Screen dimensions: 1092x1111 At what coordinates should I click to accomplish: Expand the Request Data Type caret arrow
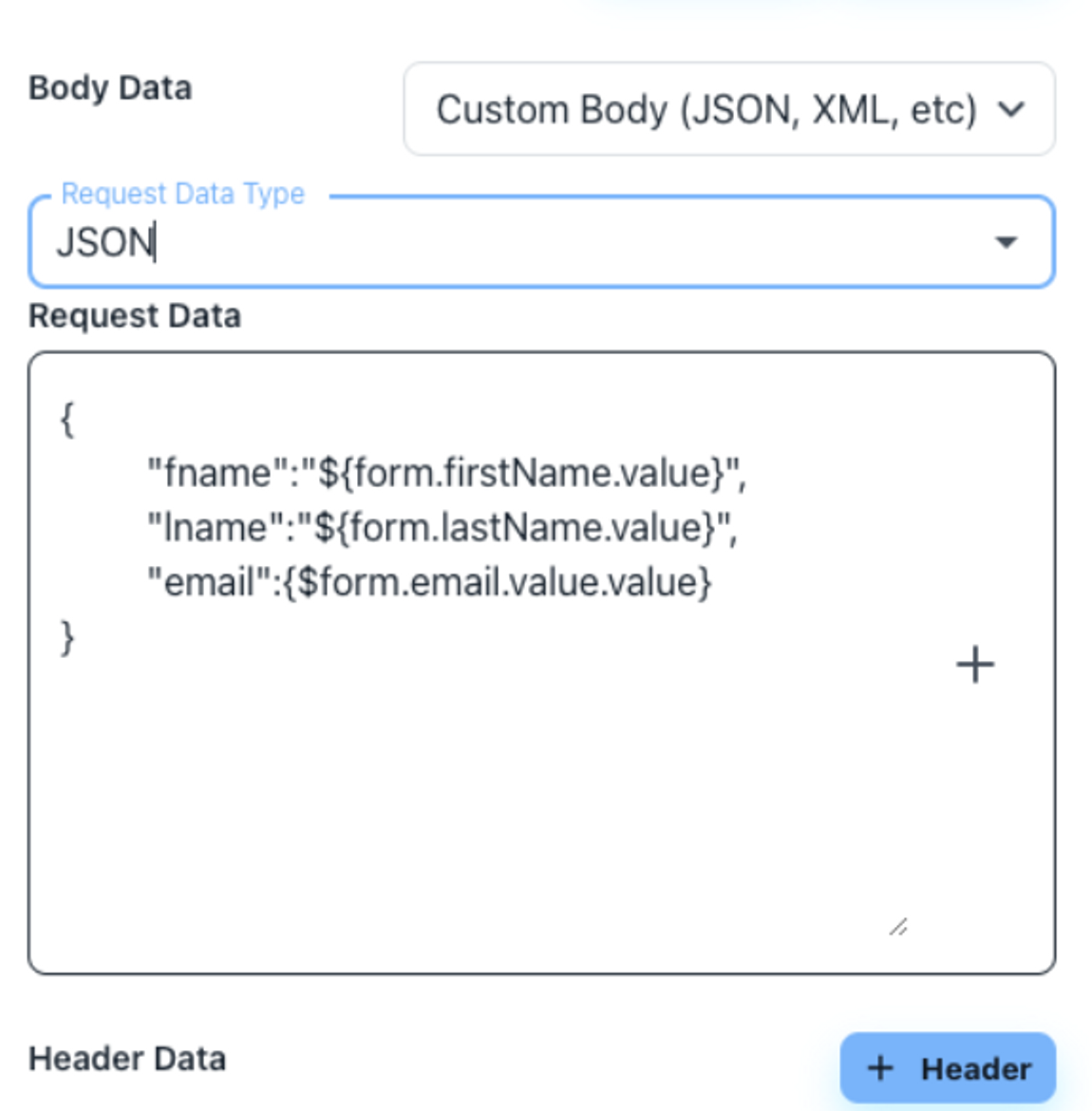point(1006,242)
